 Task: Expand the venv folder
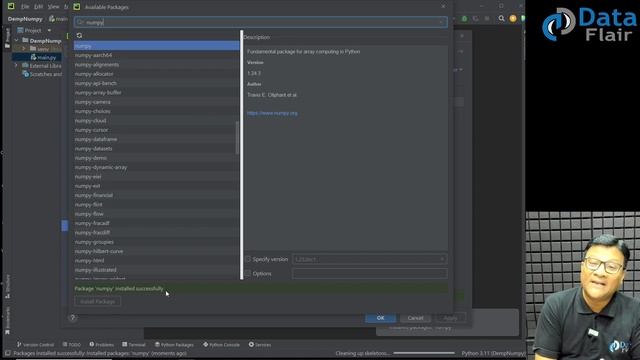click(x=24, y=49)
